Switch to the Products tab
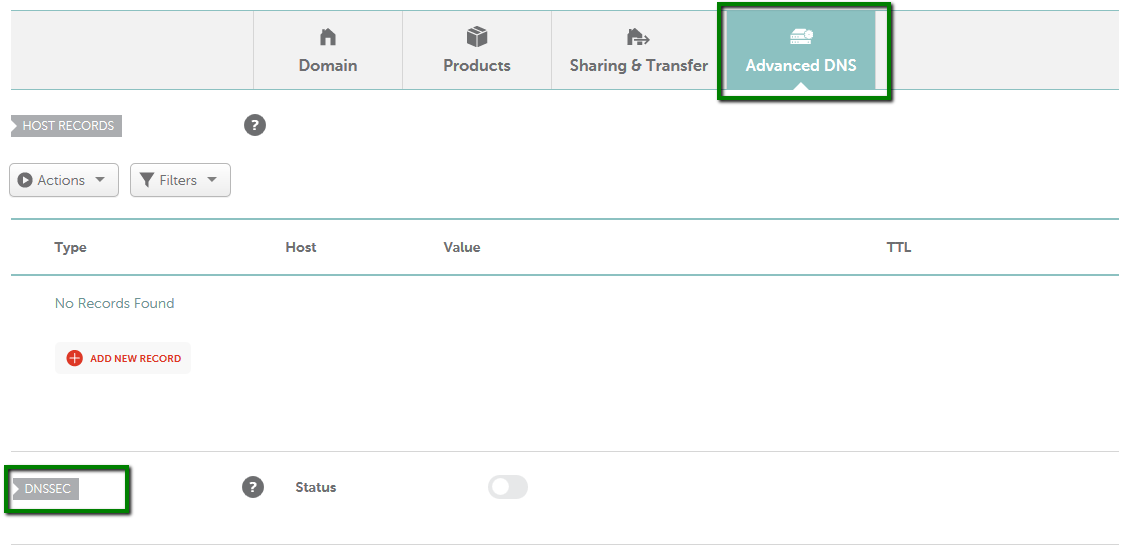The image size is (1127, 553). tap(477, 50)
